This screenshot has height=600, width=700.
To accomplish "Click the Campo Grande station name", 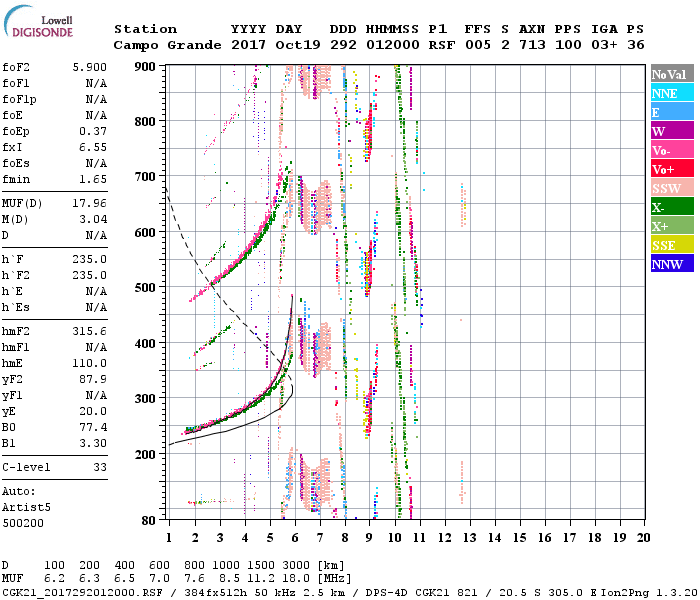I will click(167, 45).
